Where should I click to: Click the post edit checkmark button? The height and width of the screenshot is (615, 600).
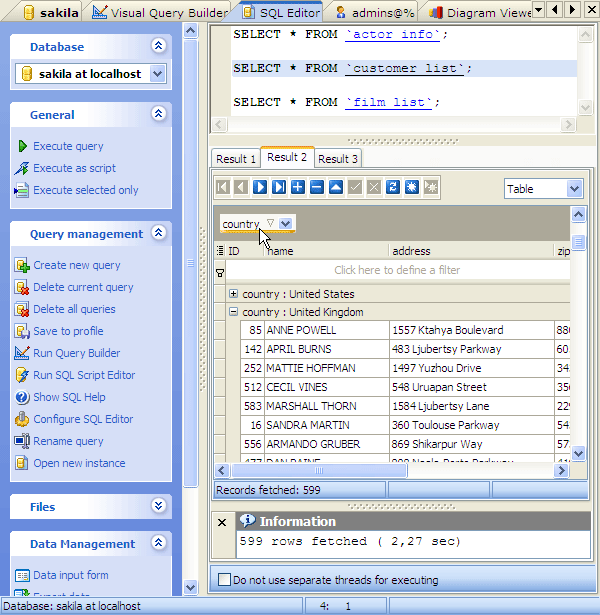click(x=355, y=187)
